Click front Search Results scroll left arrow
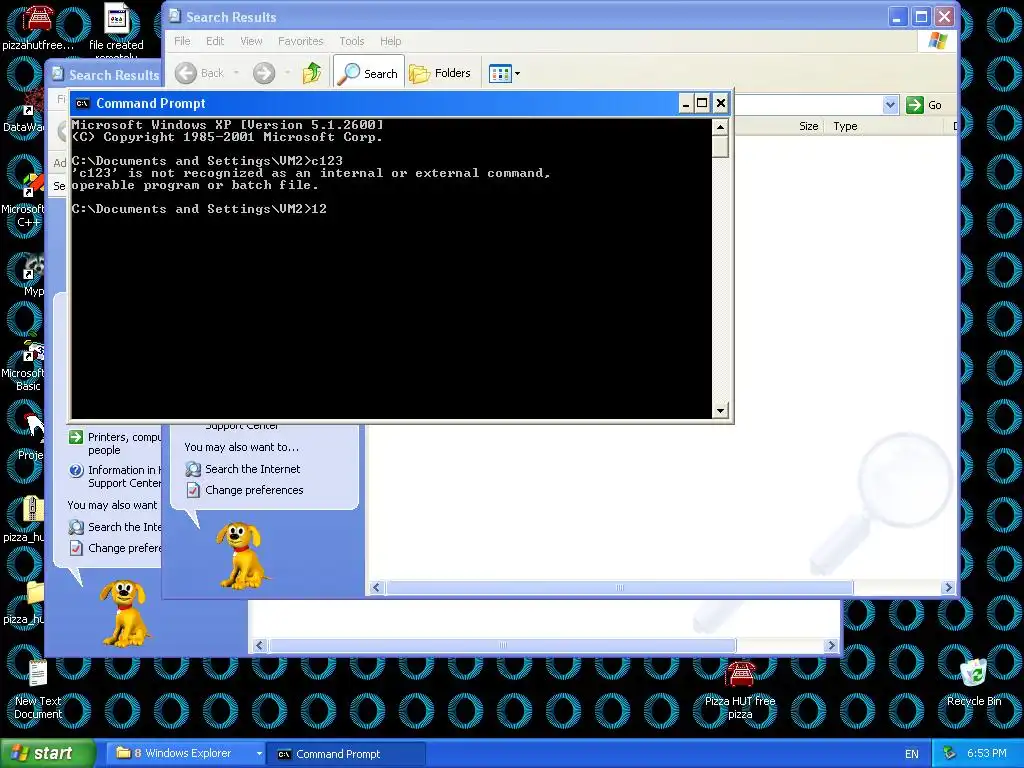 376,588
